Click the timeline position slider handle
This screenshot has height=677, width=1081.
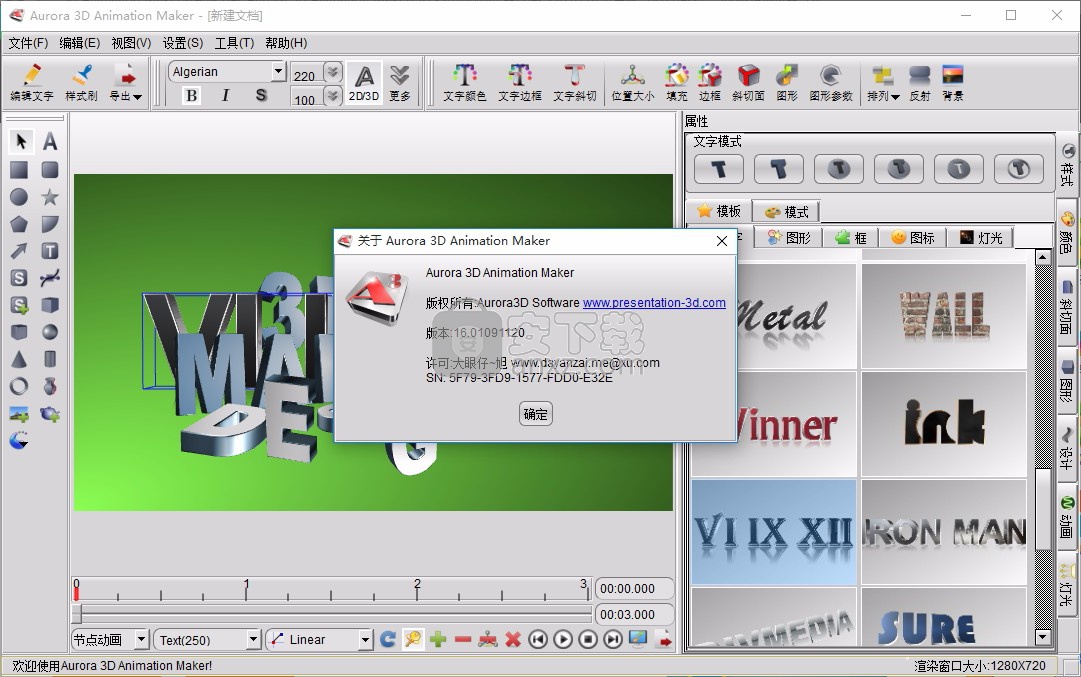77,614
